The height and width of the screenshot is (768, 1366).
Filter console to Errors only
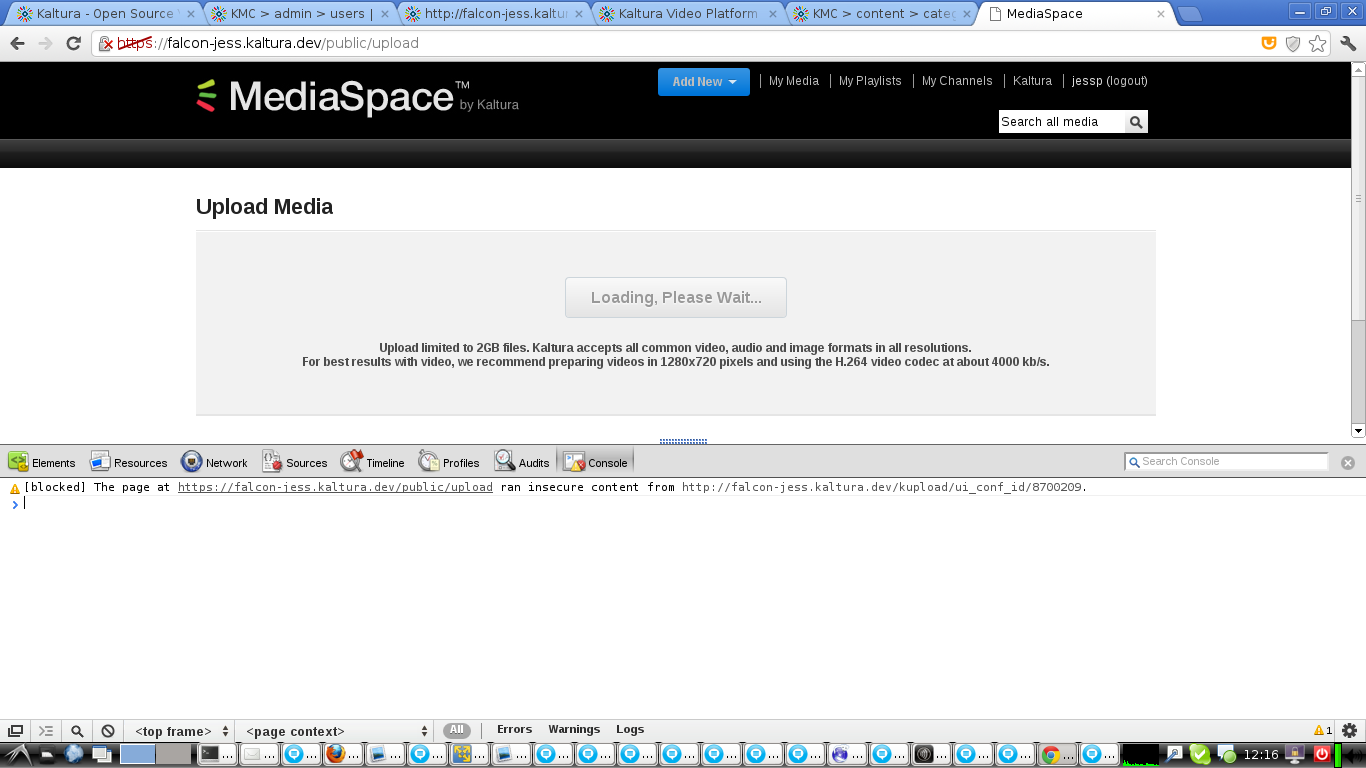[514, 730]
